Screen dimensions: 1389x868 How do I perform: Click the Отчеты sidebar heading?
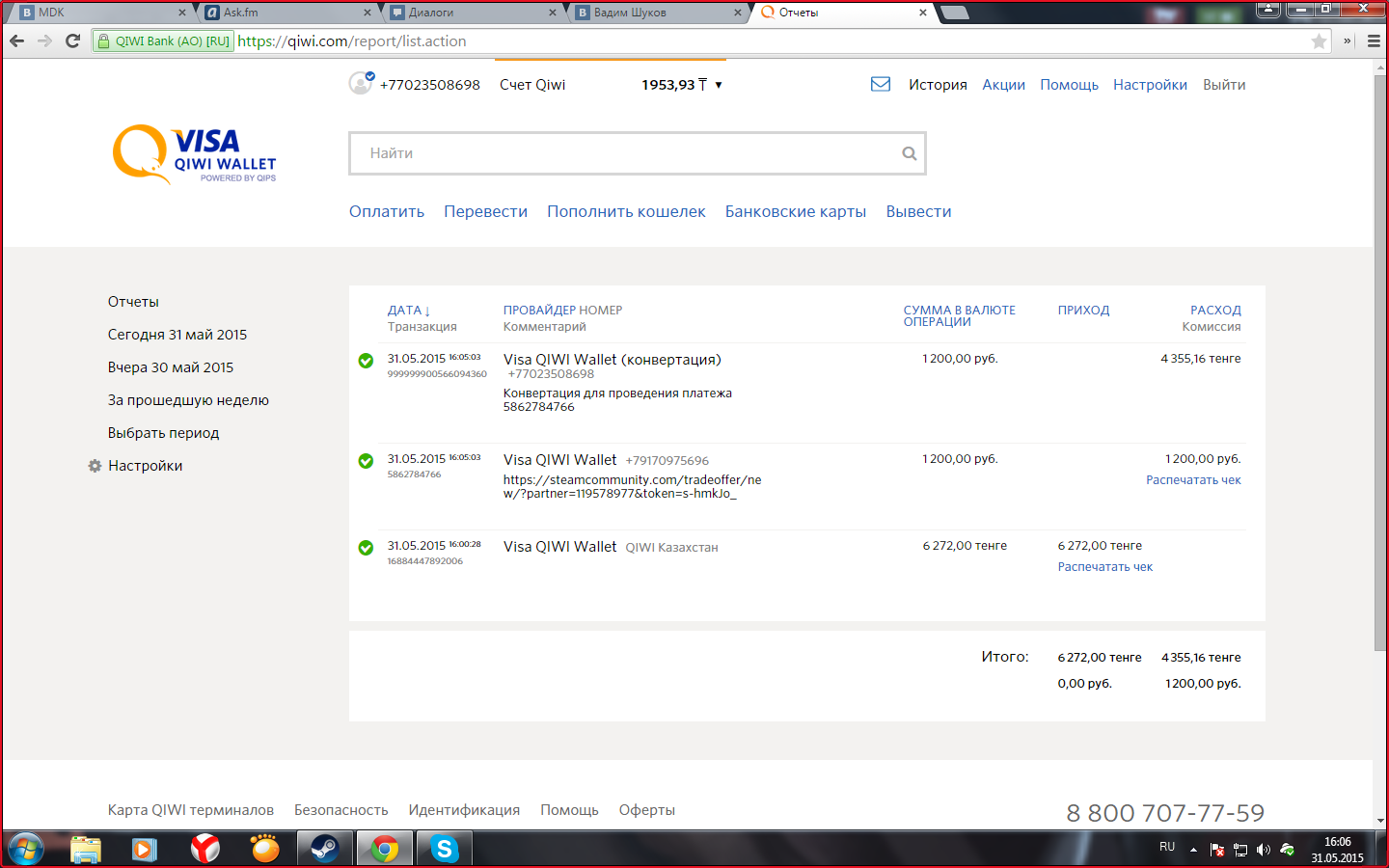133,302
